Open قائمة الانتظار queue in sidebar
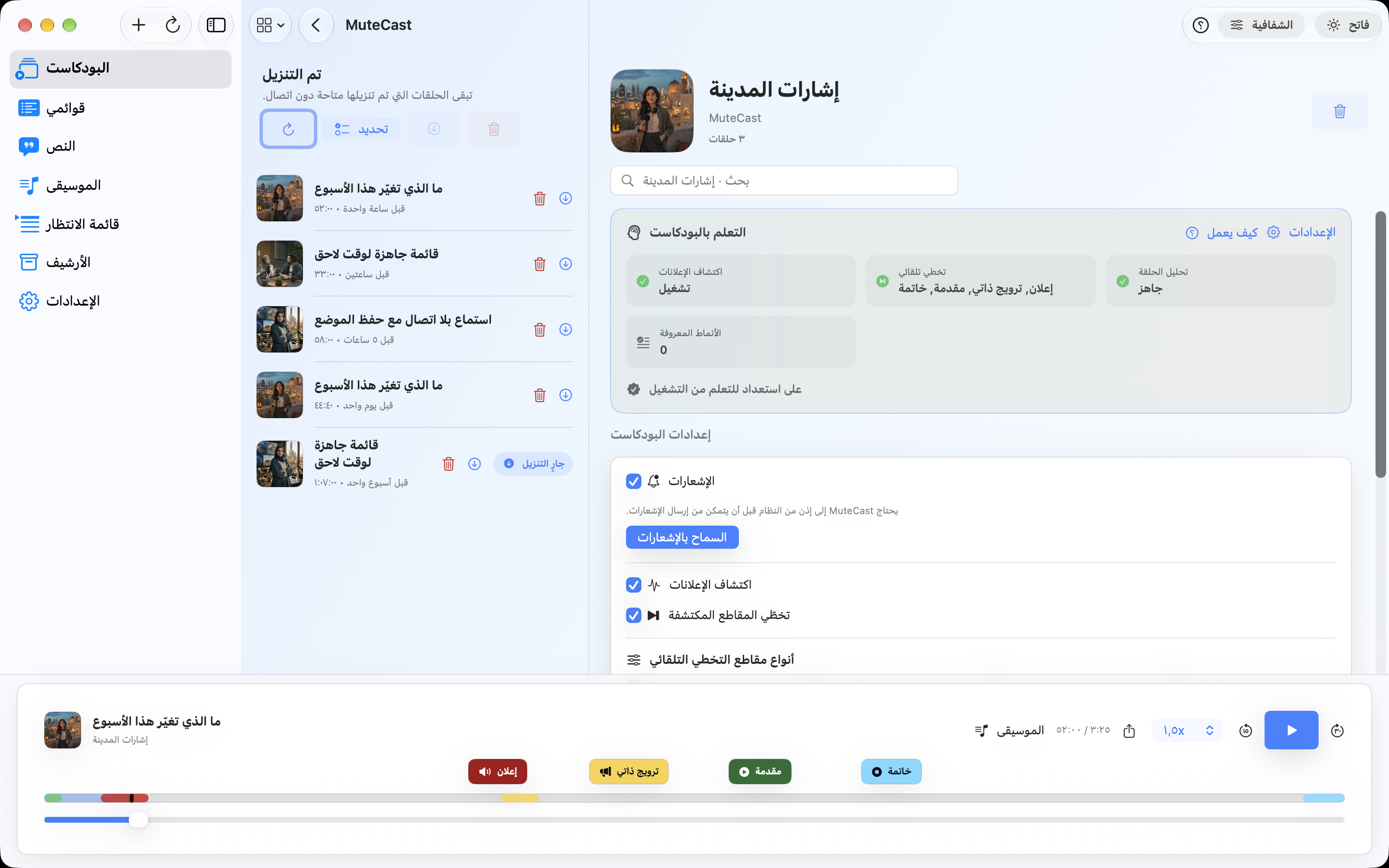 tap(121, 224)
